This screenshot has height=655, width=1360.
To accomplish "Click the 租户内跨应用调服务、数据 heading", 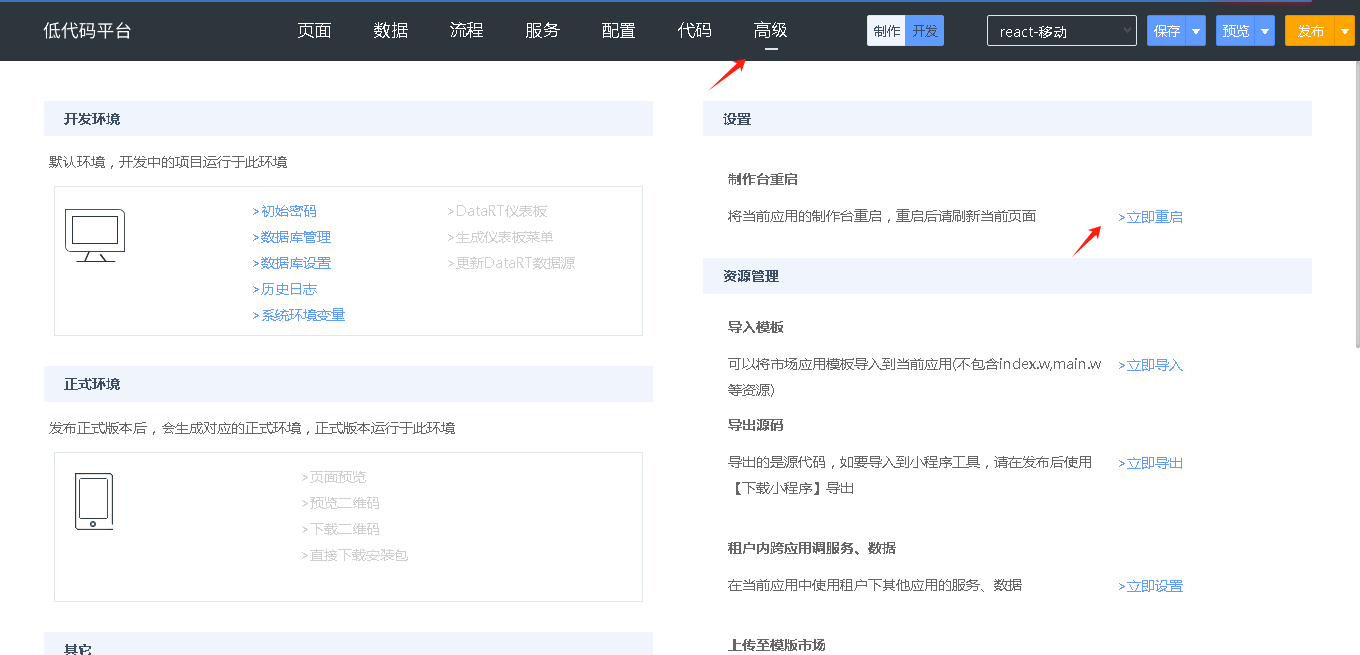I will pyautogui.click(x=811, y=548).
